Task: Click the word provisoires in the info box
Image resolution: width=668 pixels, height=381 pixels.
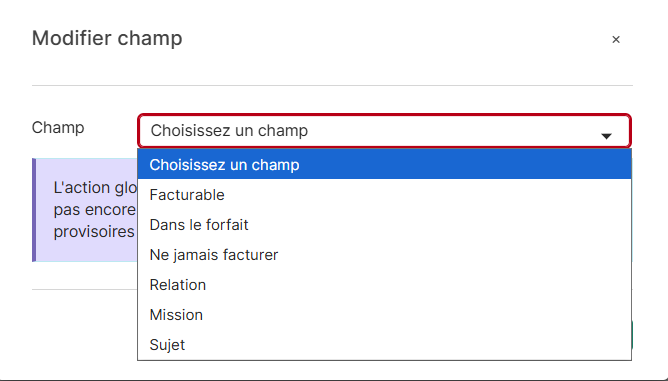Action: (x=94, y=232)
